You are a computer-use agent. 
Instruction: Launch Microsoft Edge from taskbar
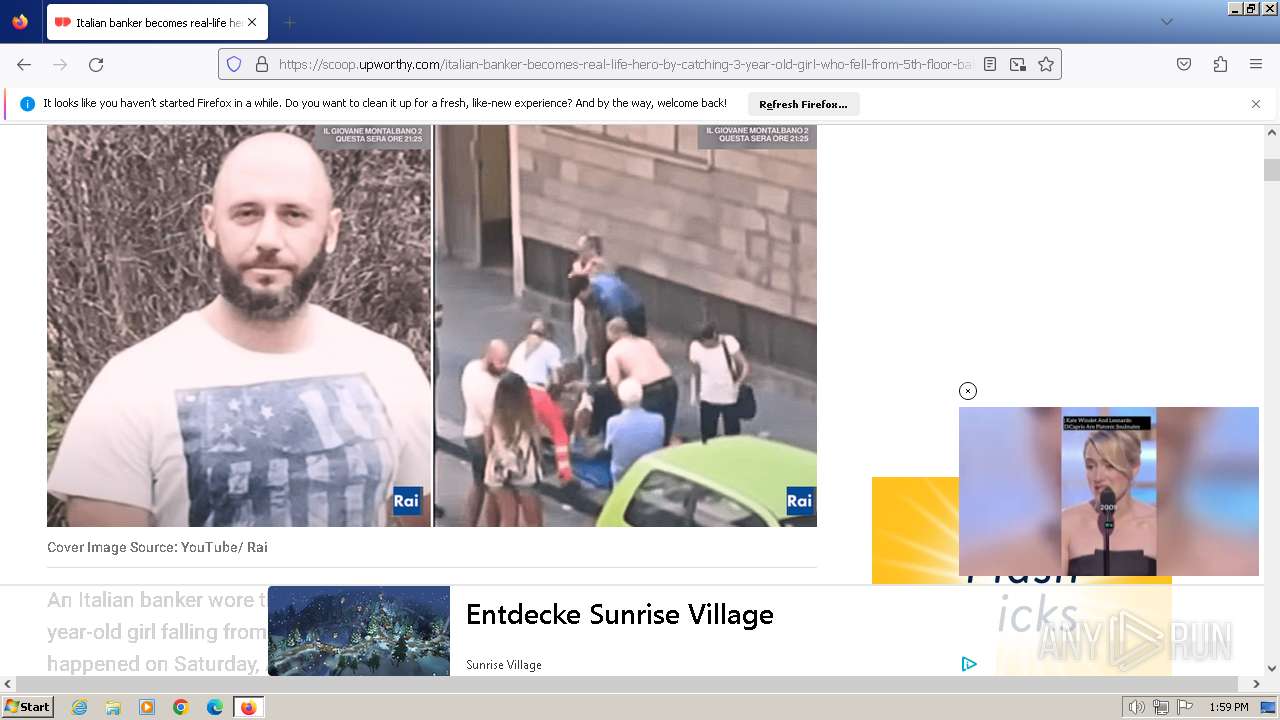click(215, 707)
